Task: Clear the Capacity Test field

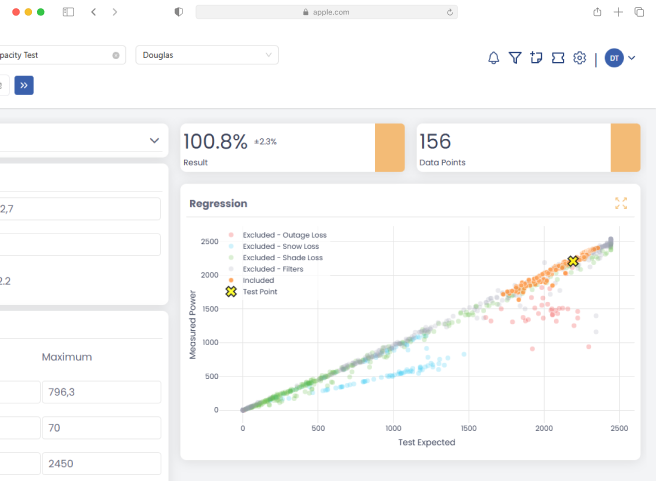Action: click(116, 55)
